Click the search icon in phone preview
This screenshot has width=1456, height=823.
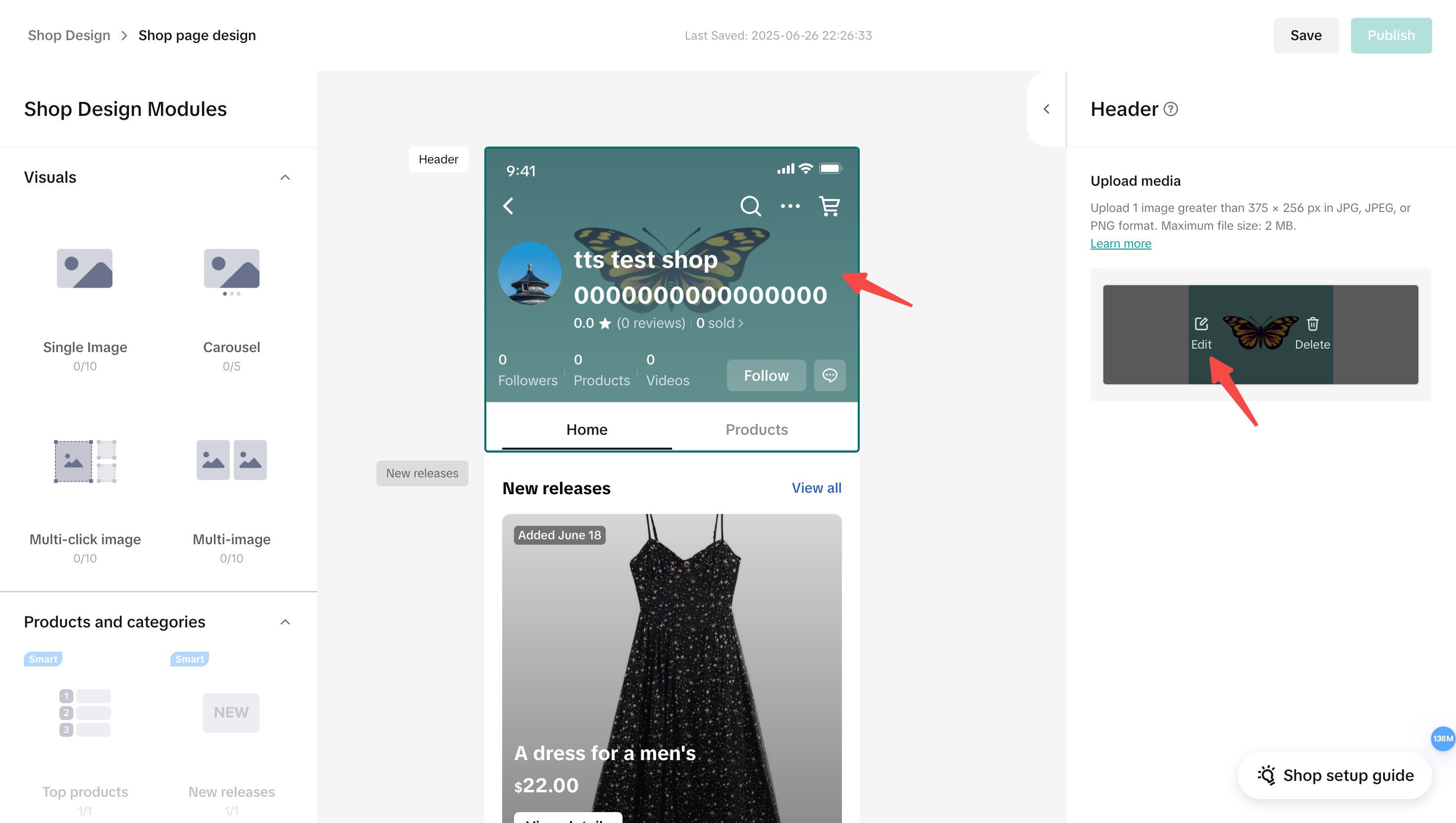coord(751,206)
